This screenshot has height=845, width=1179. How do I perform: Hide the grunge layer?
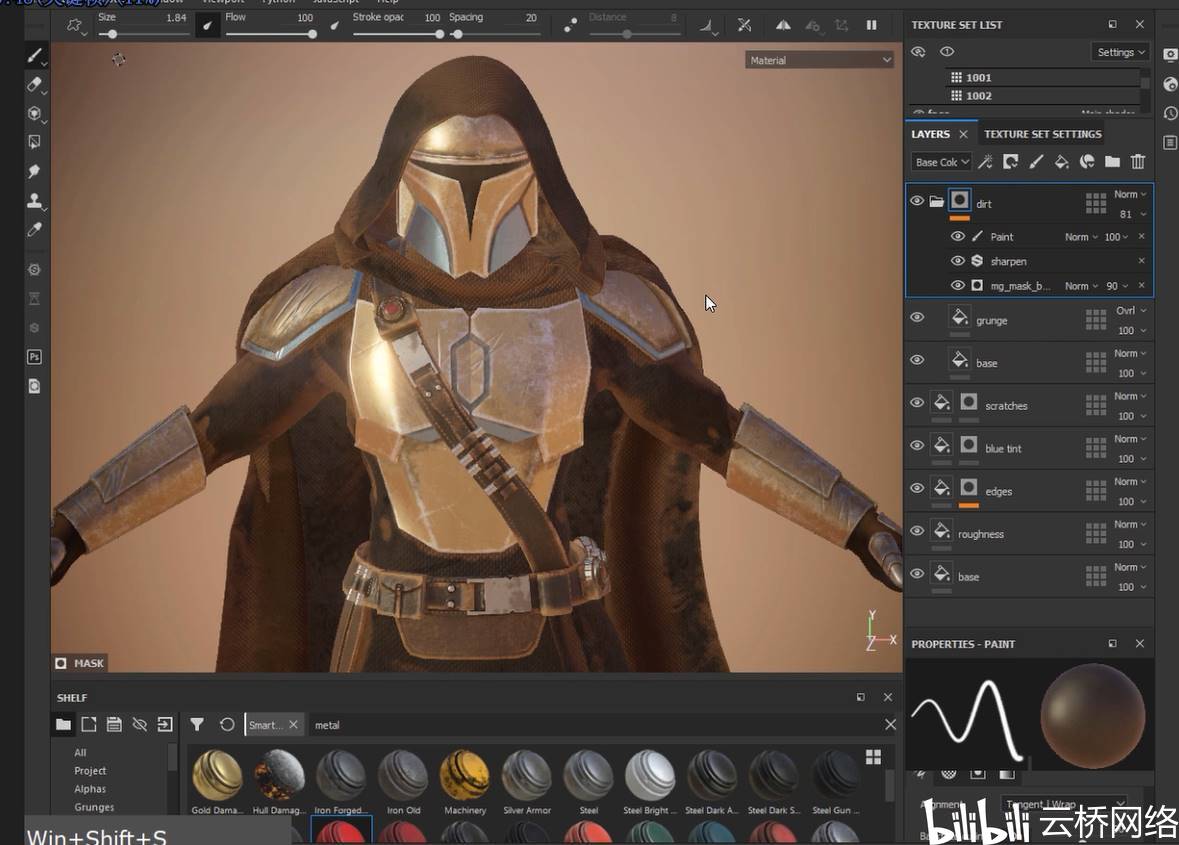(917, 317)
